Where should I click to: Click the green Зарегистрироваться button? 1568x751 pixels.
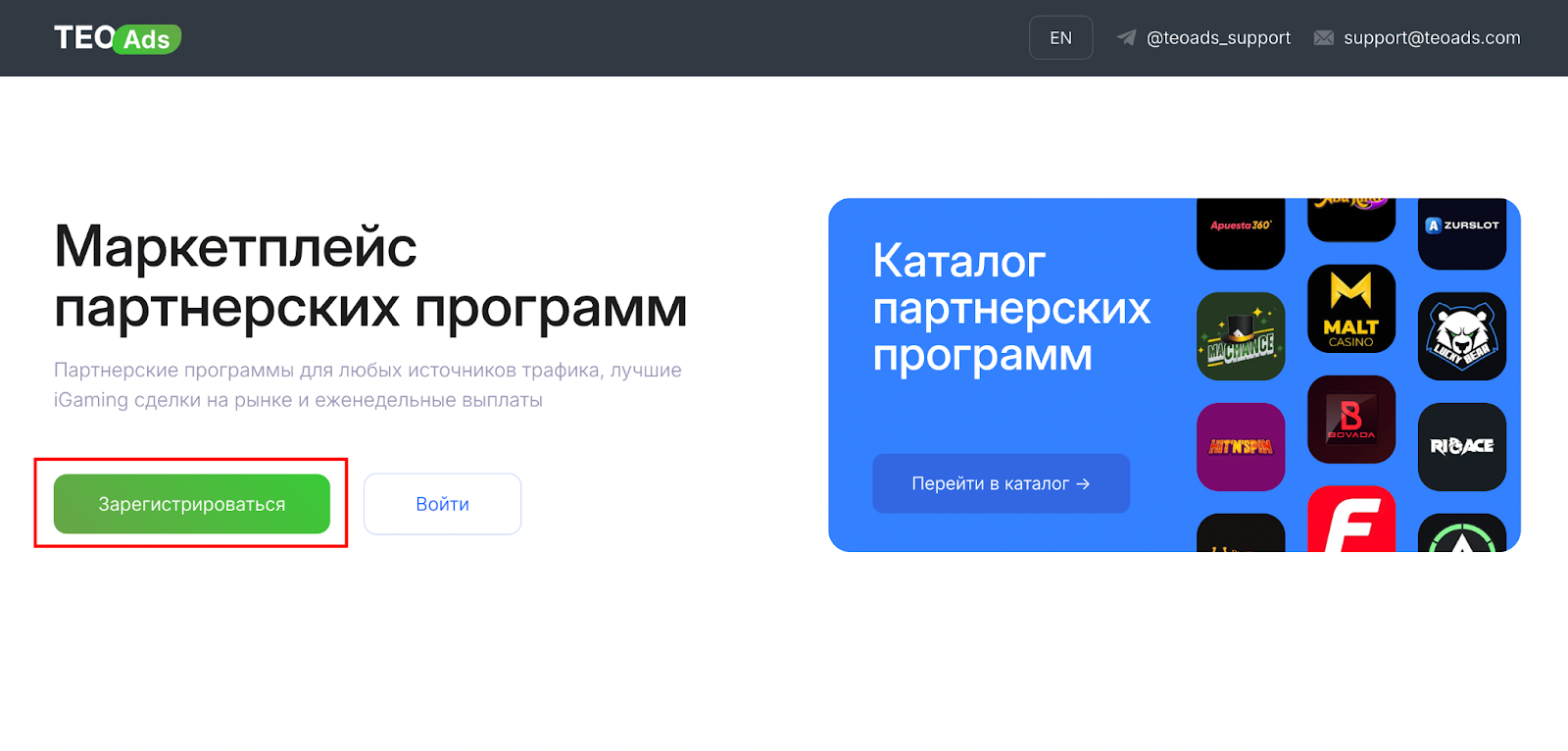coord(192,504)
